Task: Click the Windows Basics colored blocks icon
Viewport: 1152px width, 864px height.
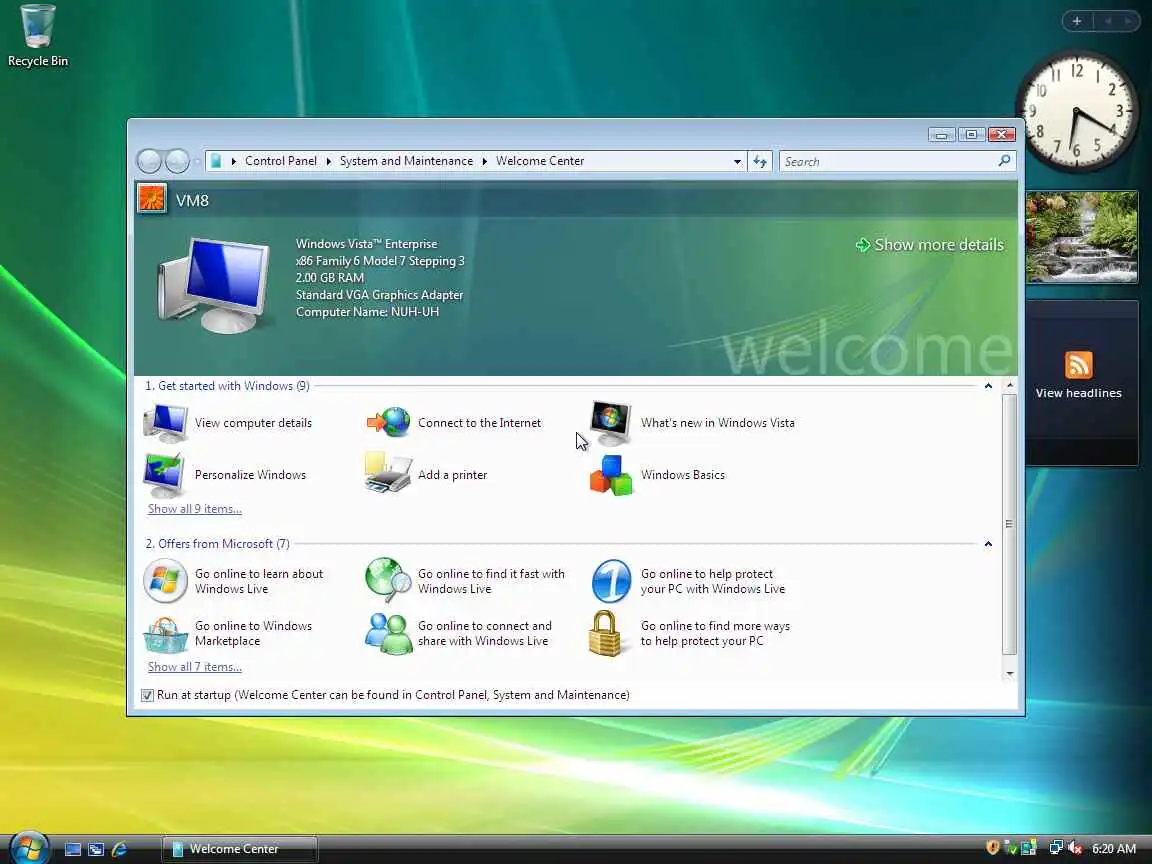Action: click(611, 475)
